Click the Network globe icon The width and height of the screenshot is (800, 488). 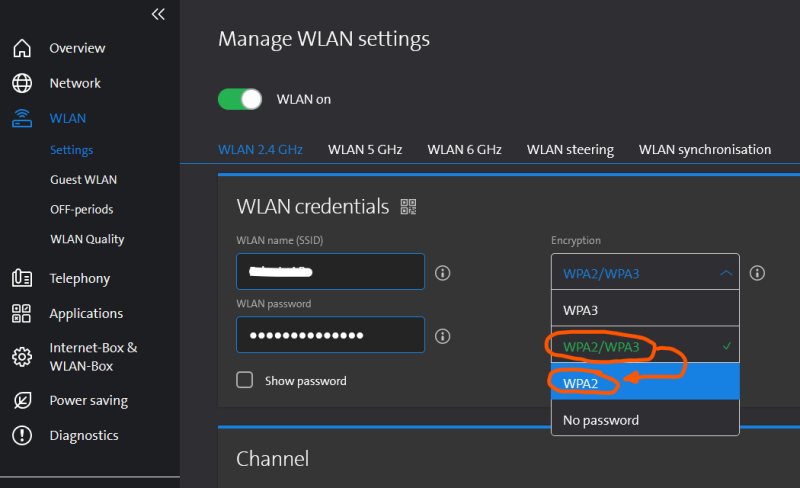pos(22,83)
